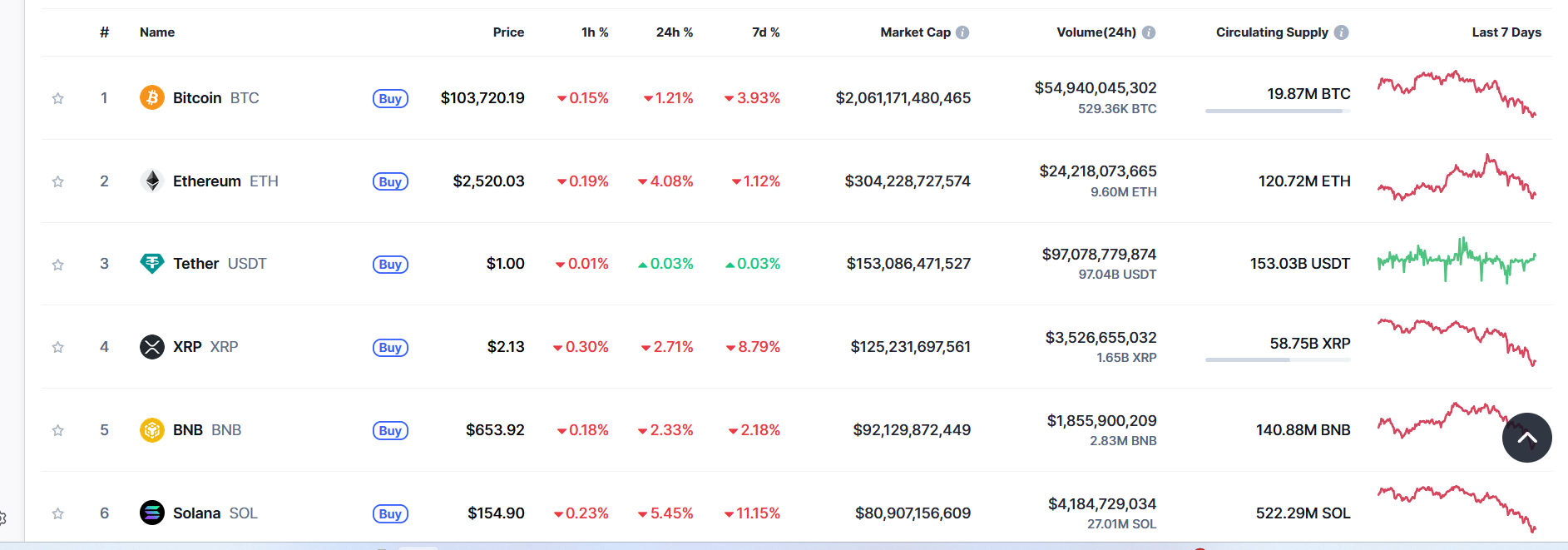Buy Tether via the Buy button
1568x550 pixels.
pyautogui.click(x=390, y=264)
